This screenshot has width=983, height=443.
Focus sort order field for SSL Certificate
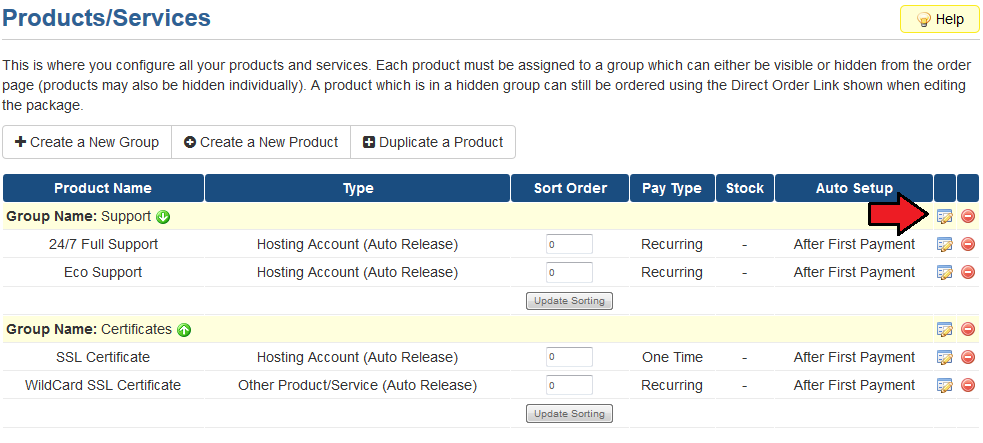point(569,357)
